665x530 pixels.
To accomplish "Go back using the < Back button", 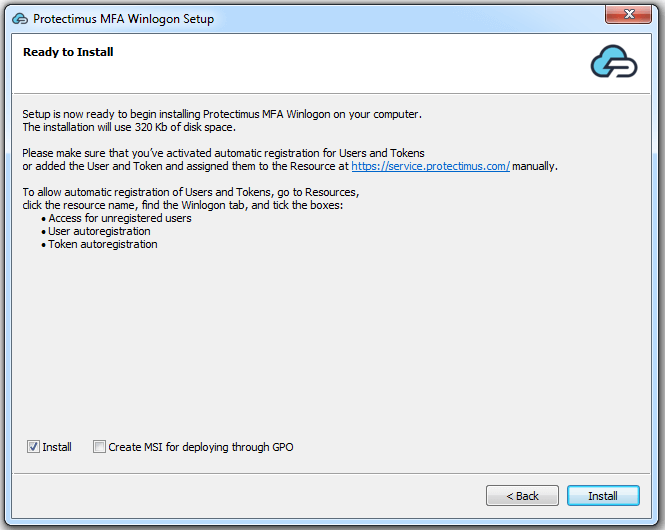I will tap(522, 496).
